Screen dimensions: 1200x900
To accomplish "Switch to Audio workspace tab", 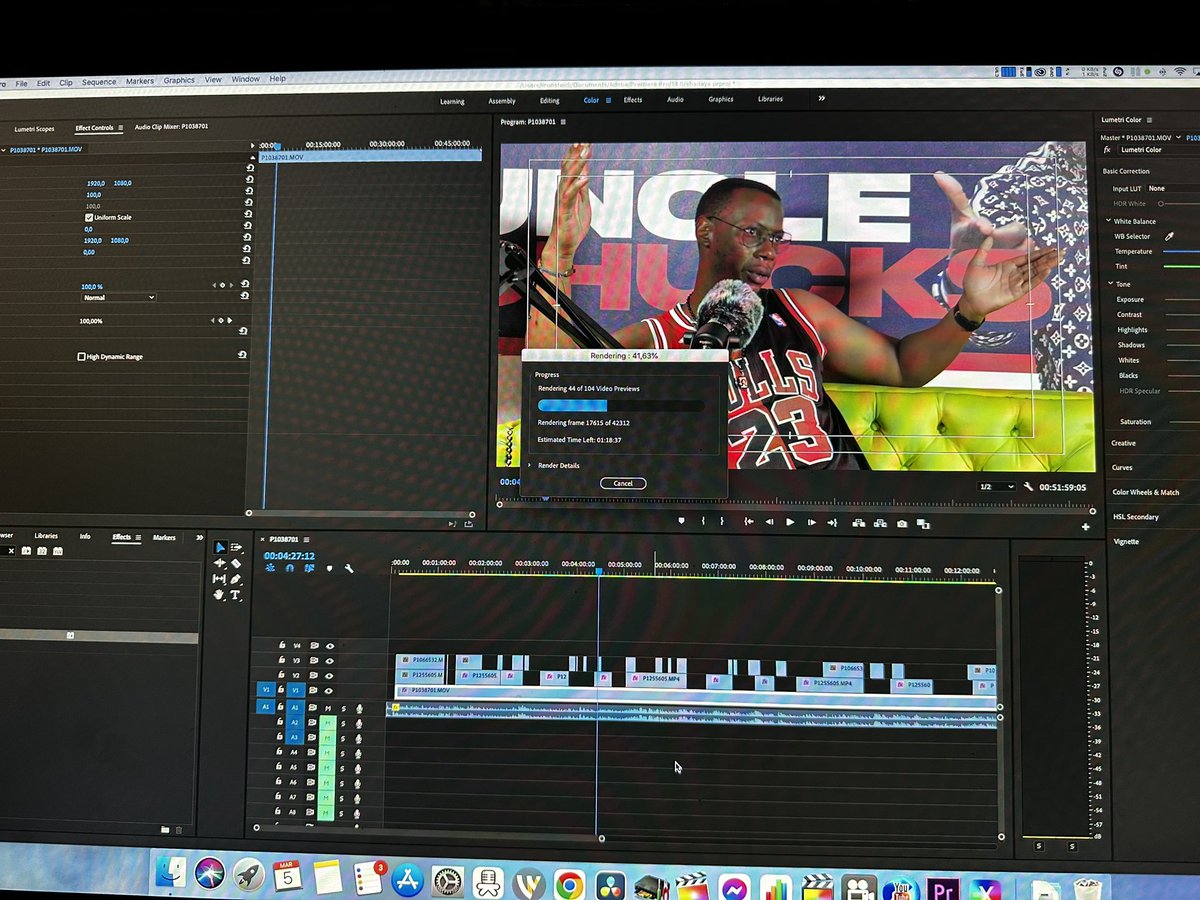I will (x=675, y=100).
